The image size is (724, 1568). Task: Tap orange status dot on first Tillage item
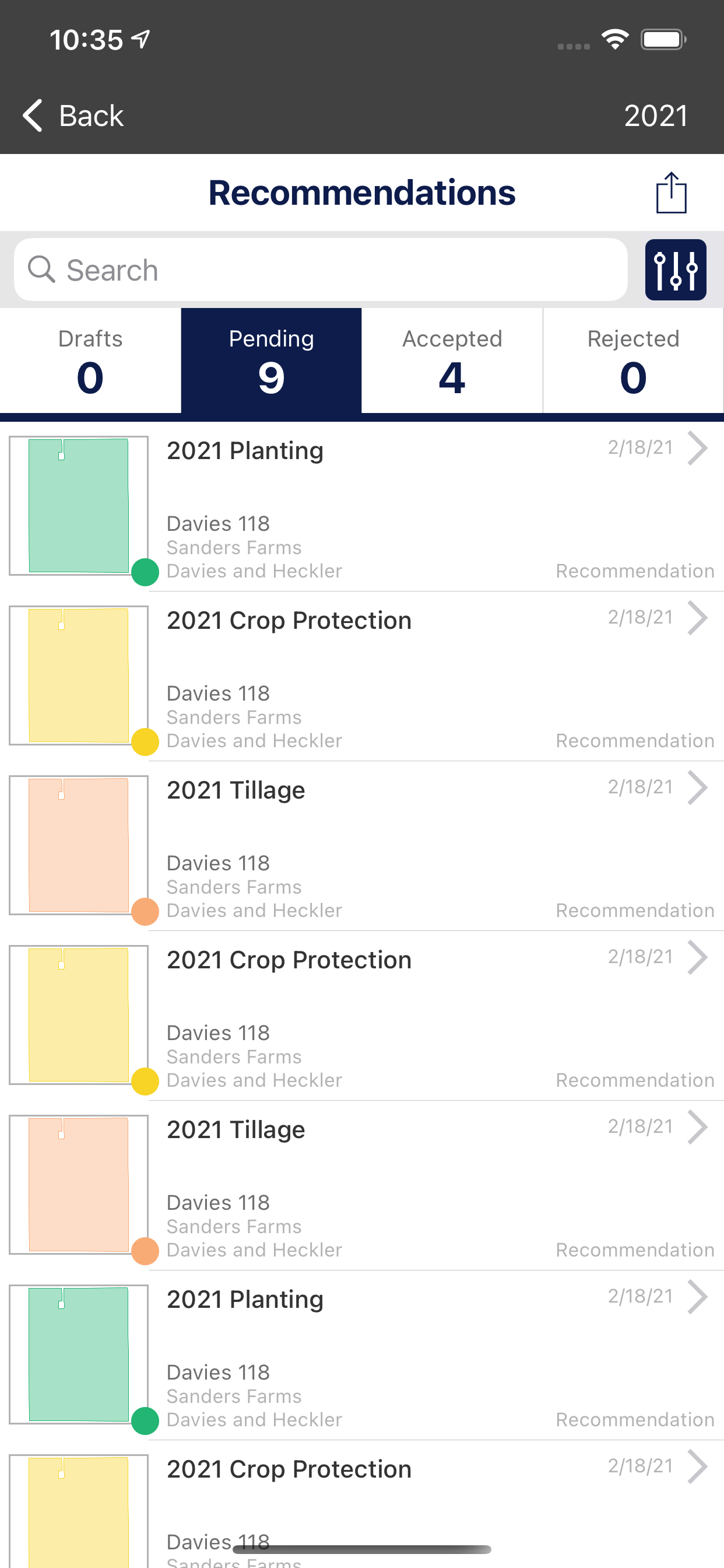145,911
